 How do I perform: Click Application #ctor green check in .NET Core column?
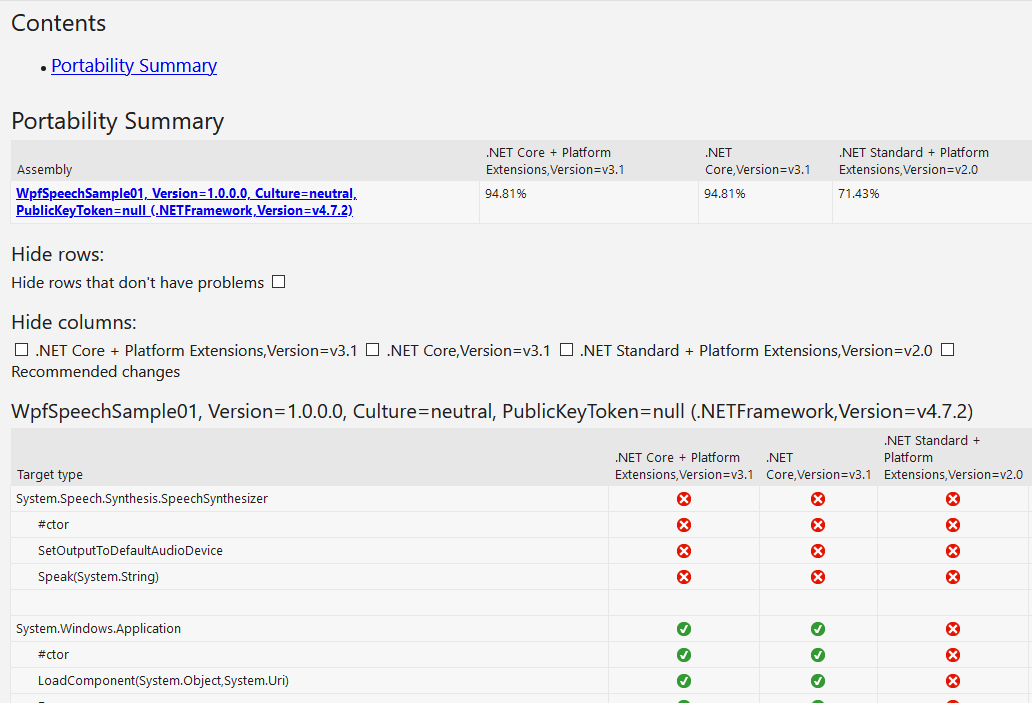tap(818, 655)
